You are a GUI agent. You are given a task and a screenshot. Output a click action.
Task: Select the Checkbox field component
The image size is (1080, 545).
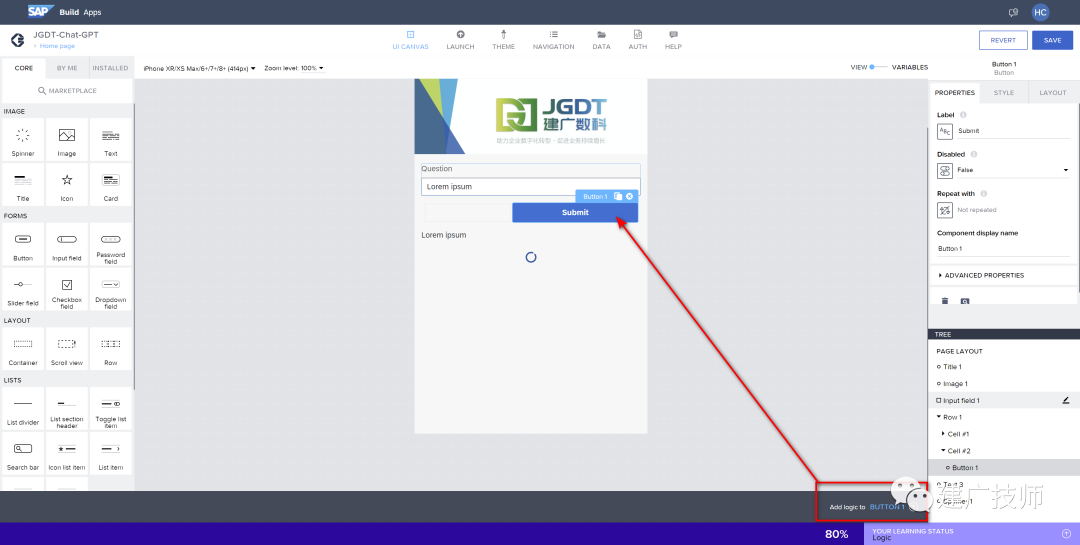[x=67, y=289]
